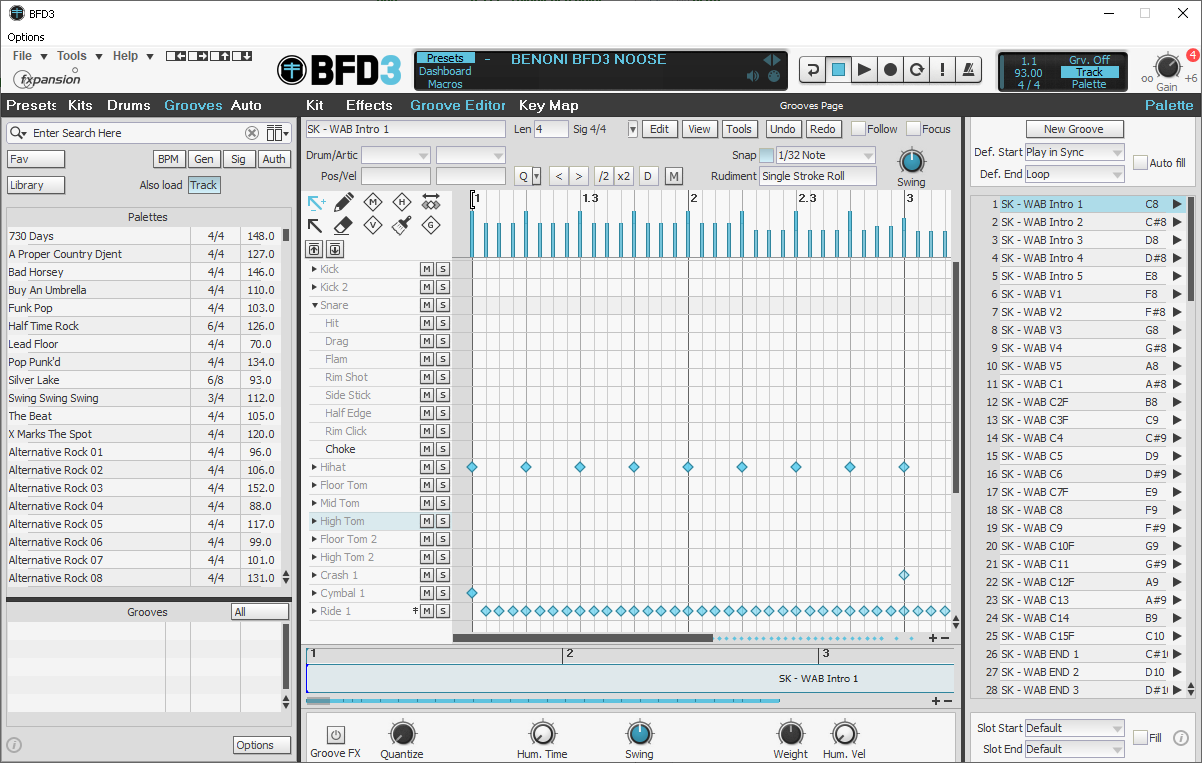Activate the G diamond tool
The height and width of the screenshot is (763, 1202).
point(431,225)
